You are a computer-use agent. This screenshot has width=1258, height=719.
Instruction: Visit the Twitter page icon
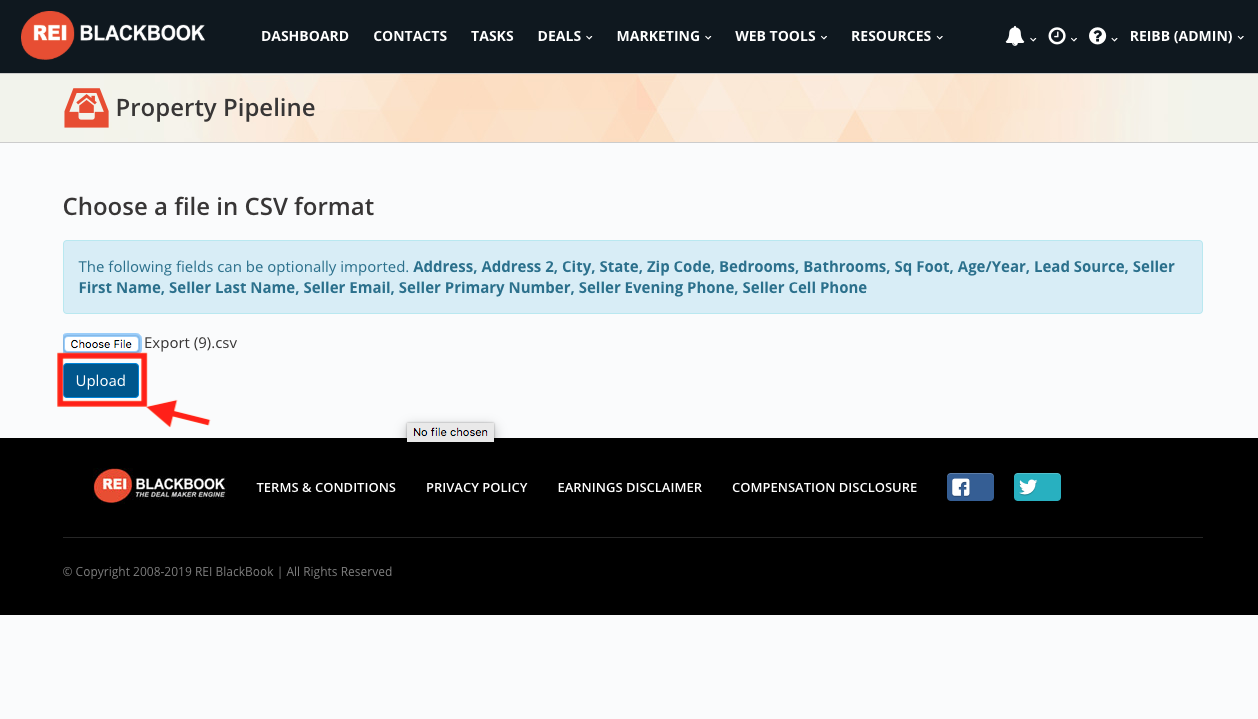click(x=1037, y=487)
